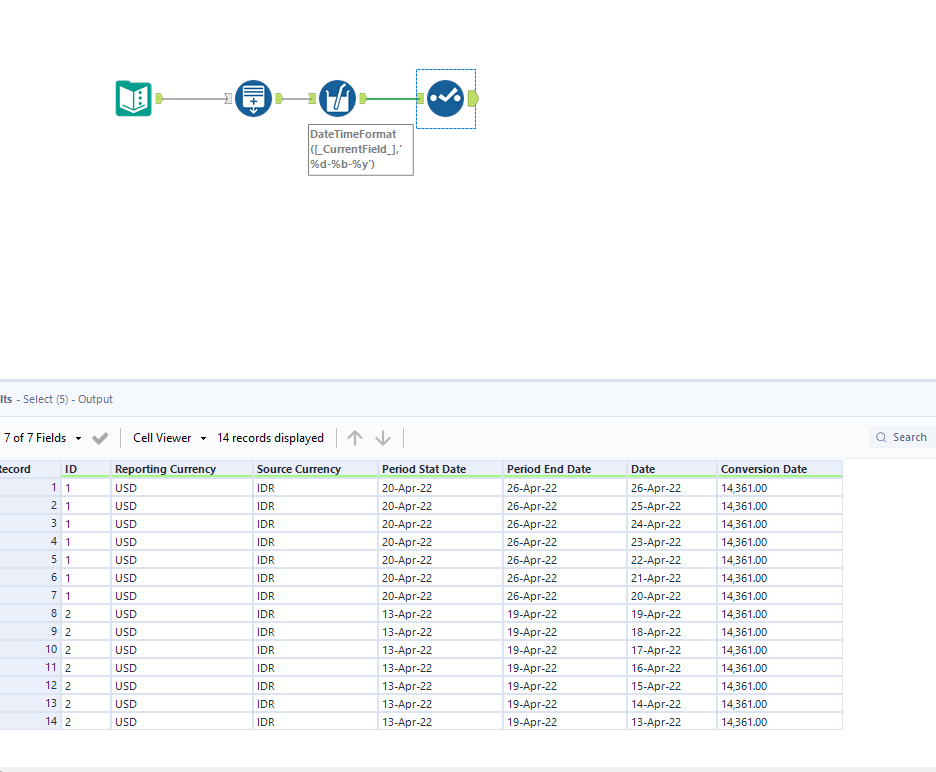Viewport: 936px width, 772px height.
Task: Click the DateTimeFormat annotation box
Action: (x=360, y=149)
